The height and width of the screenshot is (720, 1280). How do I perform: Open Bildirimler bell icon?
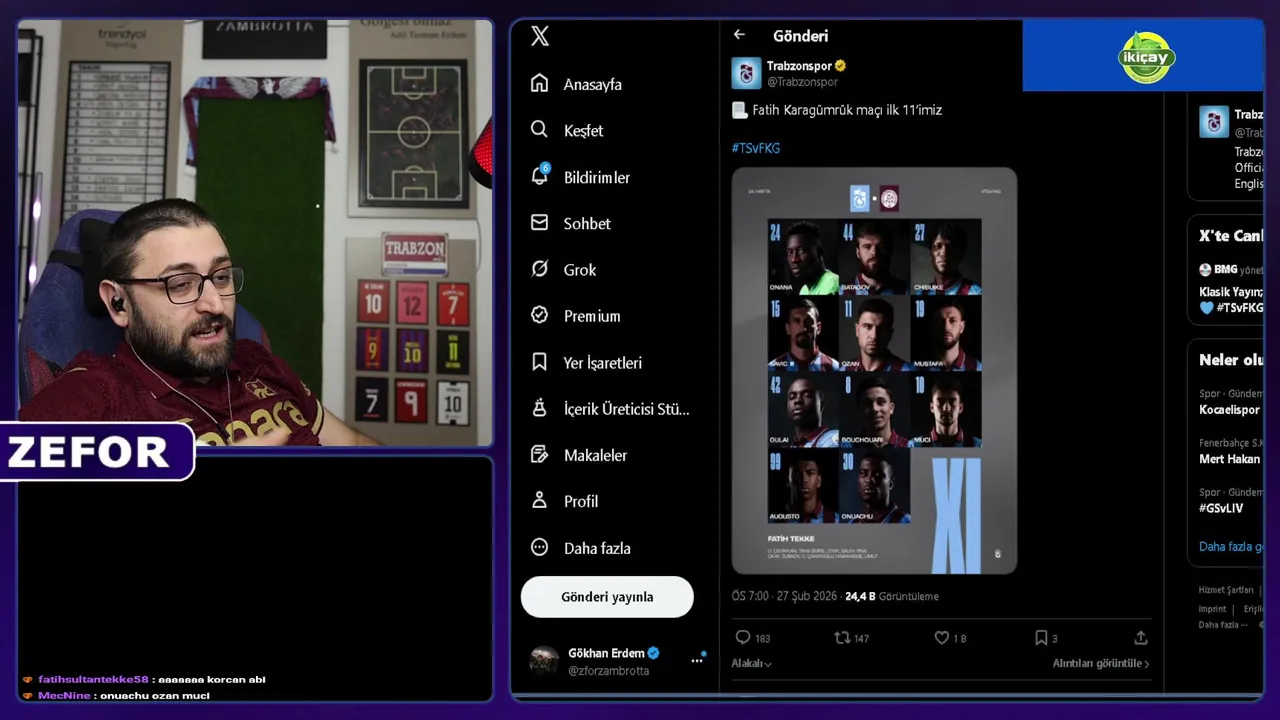[540, 176]
